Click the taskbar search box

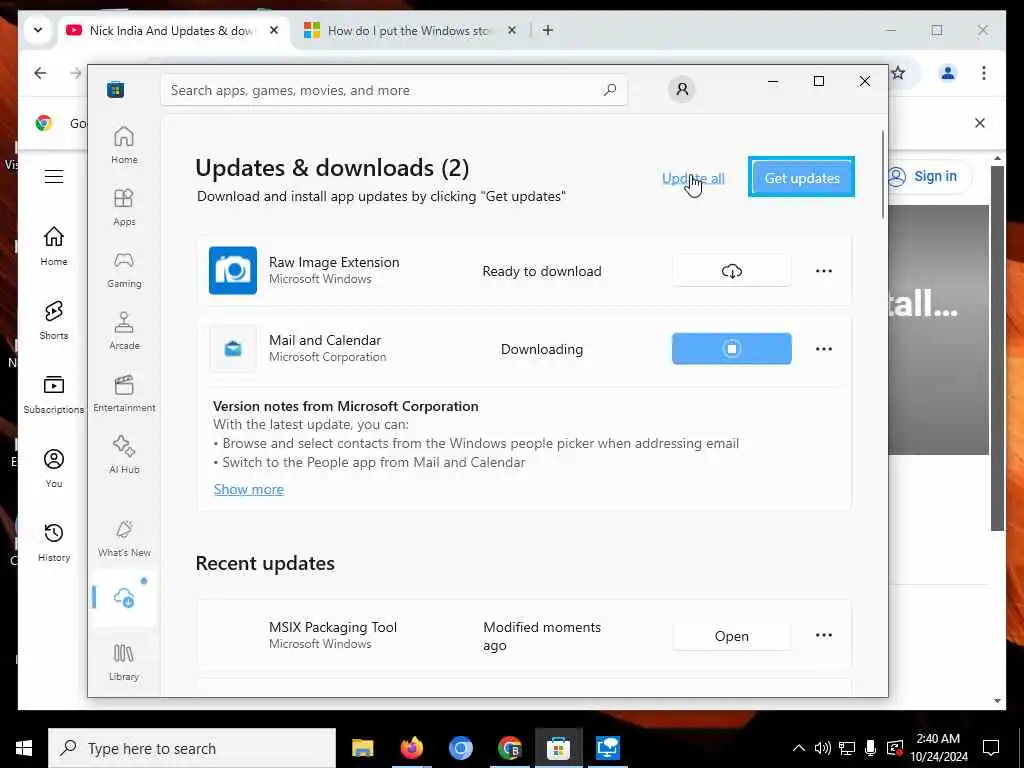[192, 748]
